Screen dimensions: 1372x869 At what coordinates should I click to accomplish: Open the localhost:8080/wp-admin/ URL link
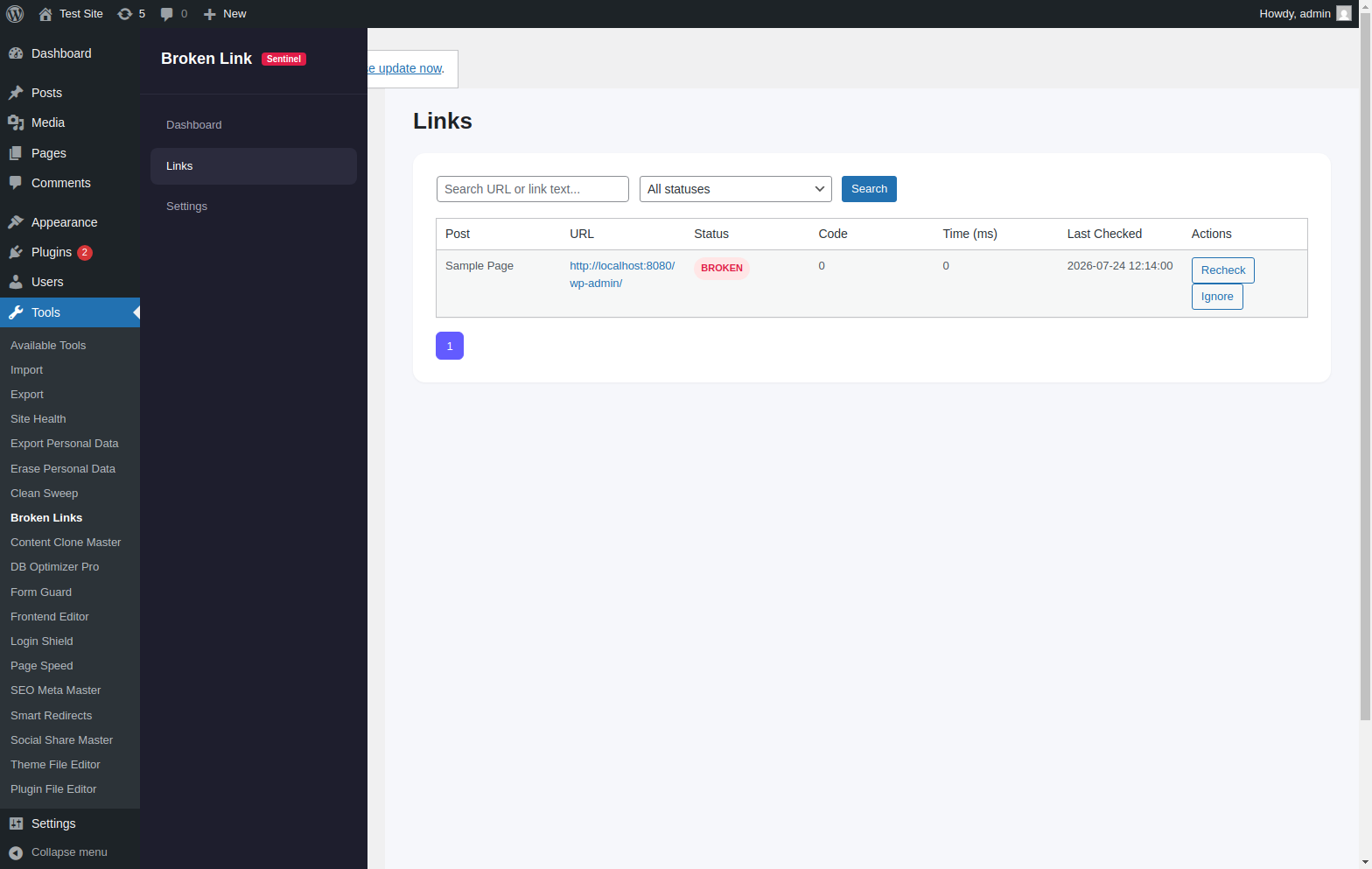[622, 275]
